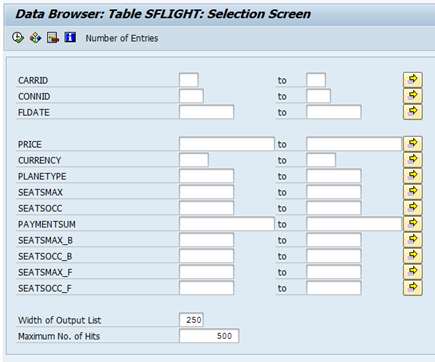Click the SEATSMAX lower value field
435x362 pixels.
click(x=206, y=192)
